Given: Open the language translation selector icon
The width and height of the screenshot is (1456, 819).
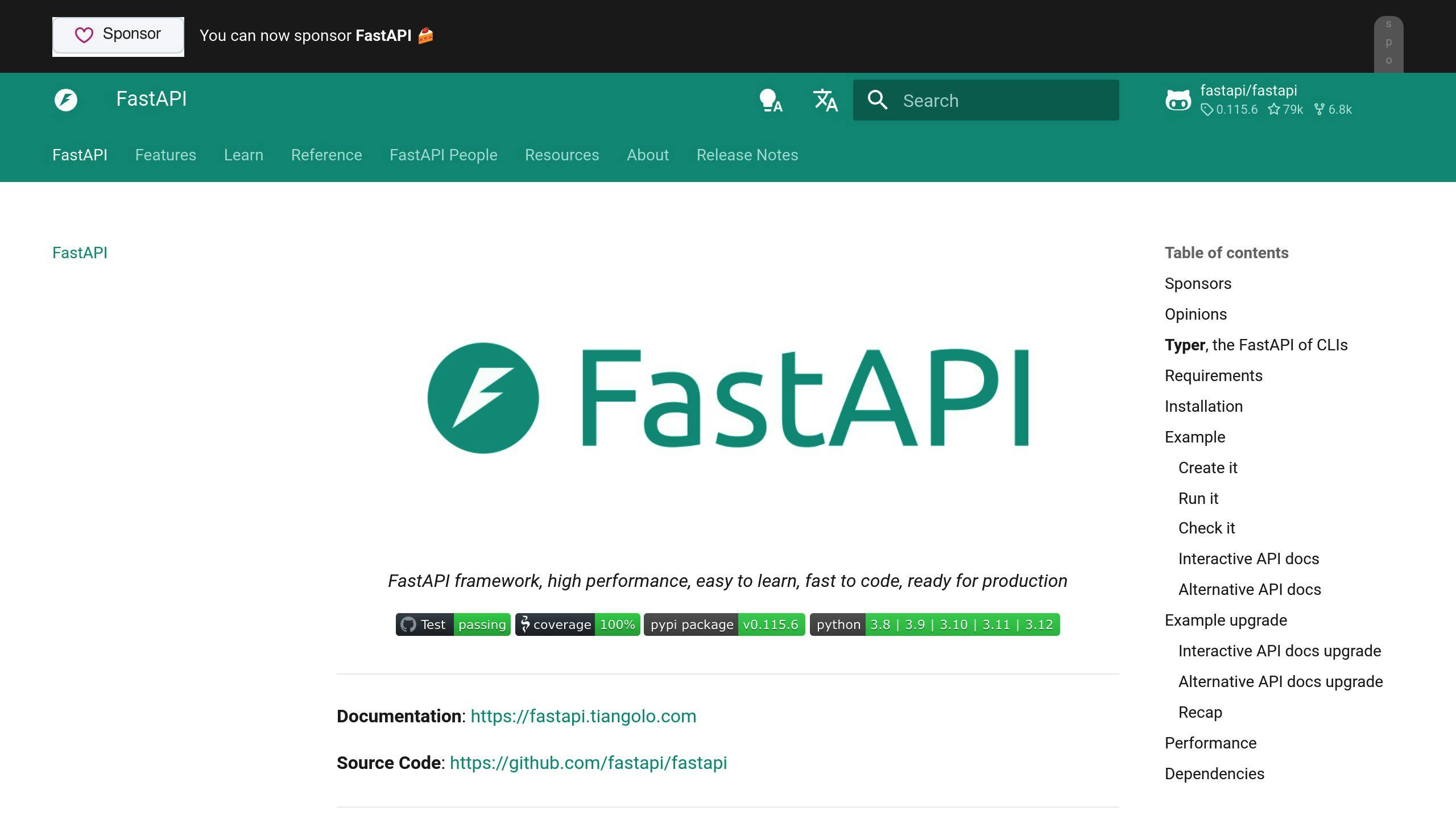Looking at the screenshot, I should [825, 100].
